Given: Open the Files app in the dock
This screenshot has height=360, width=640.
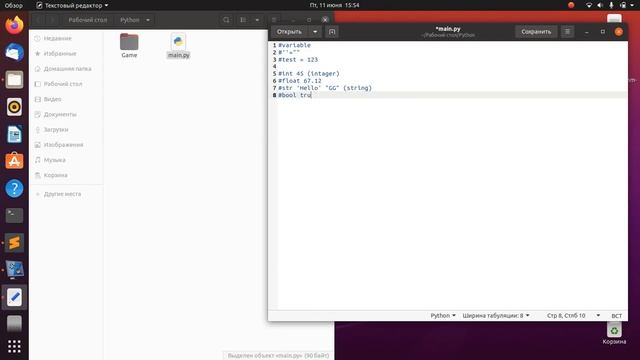Looking at the screenshot, I should [x=14, y=80].
